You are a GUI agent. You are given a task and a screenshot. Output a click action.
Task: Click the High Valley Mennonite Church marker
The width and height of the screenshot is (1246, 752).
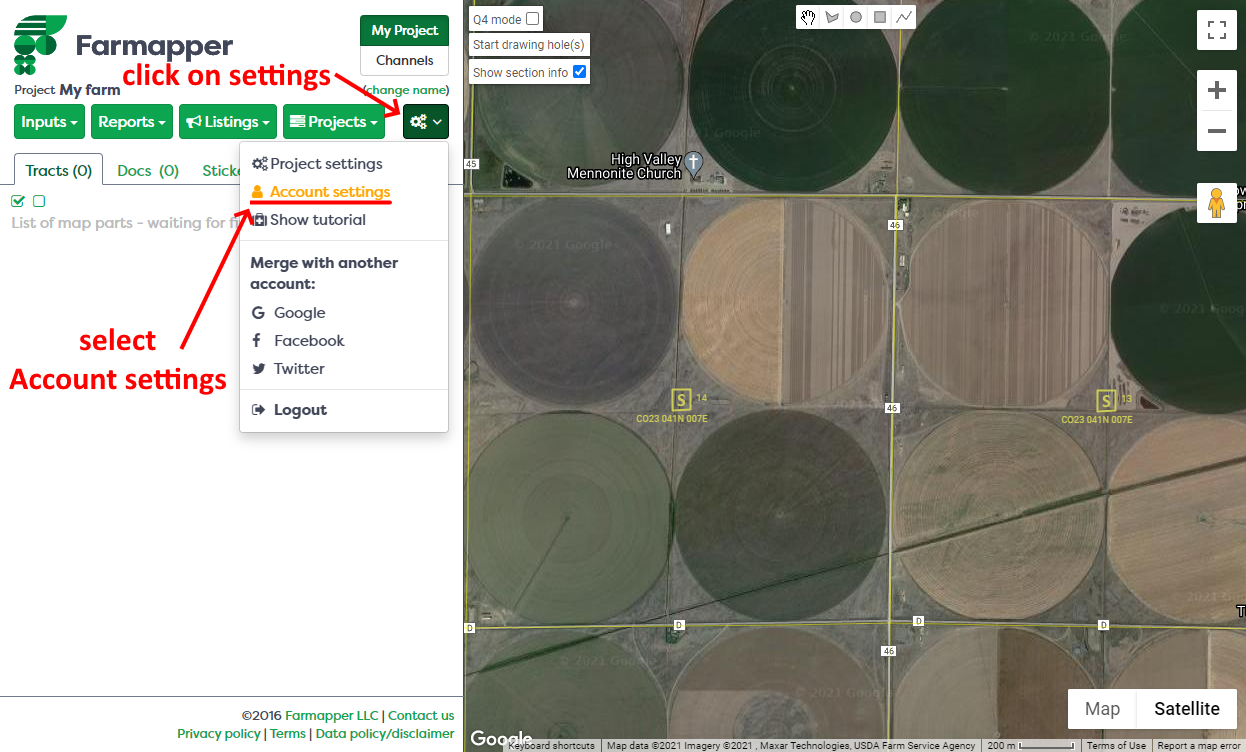pyautogui.click(x=694, y=163)
